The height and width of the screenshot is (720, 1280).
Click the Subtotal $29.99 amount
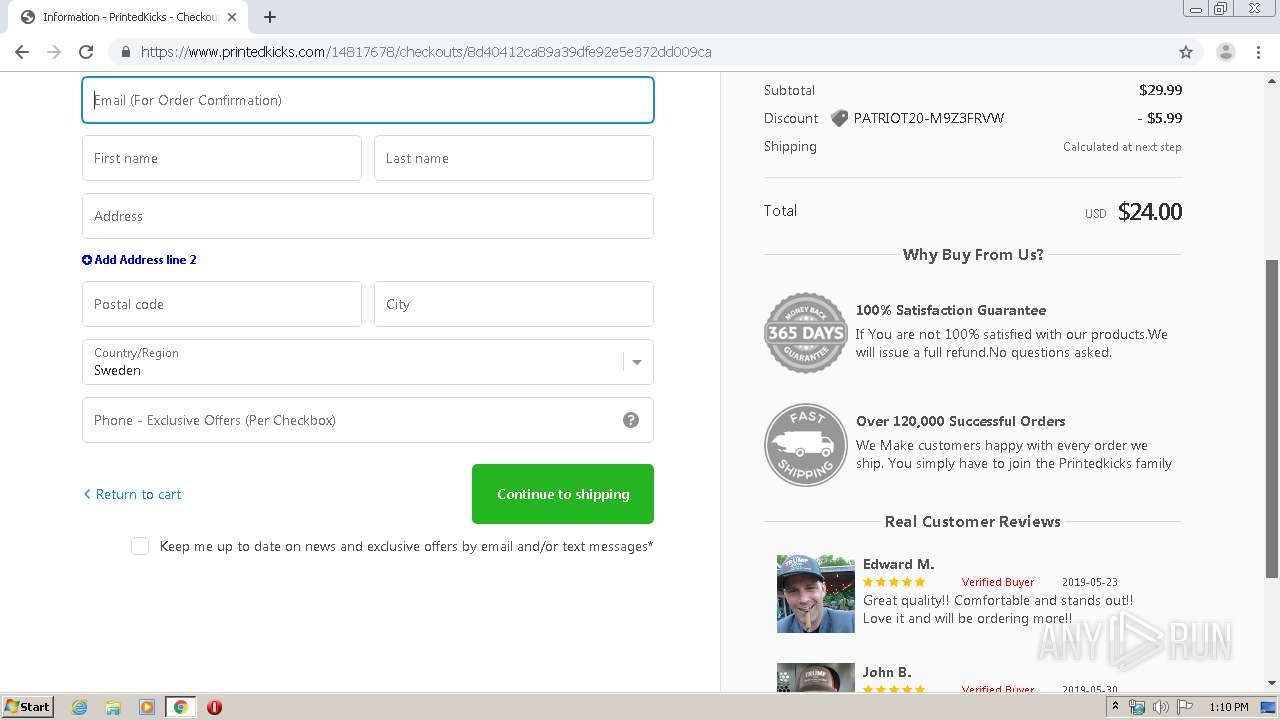1160,90
